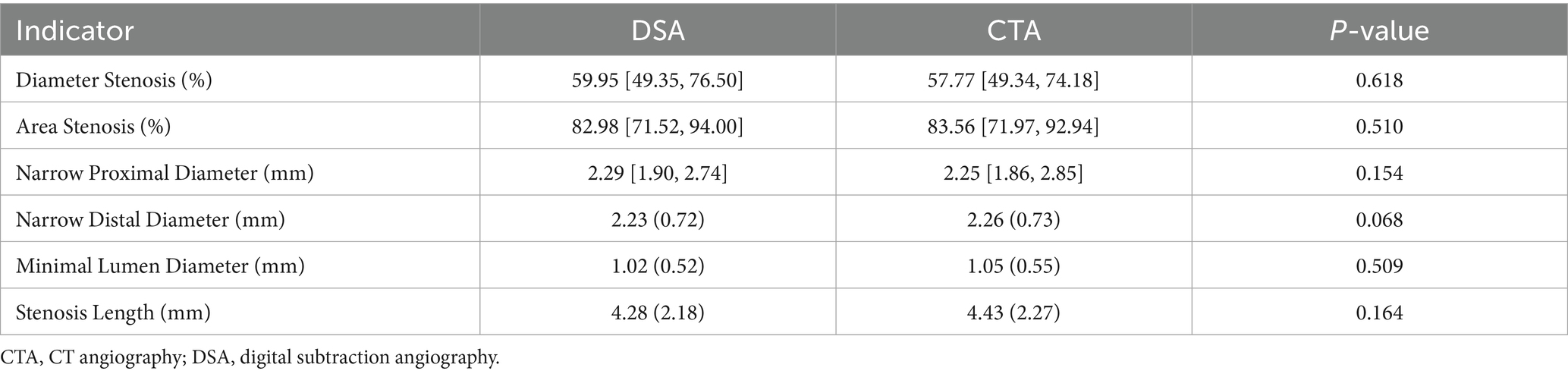
Task: Select the Minimal Lumen Diameter (mm) label
Action: (160, 266)
